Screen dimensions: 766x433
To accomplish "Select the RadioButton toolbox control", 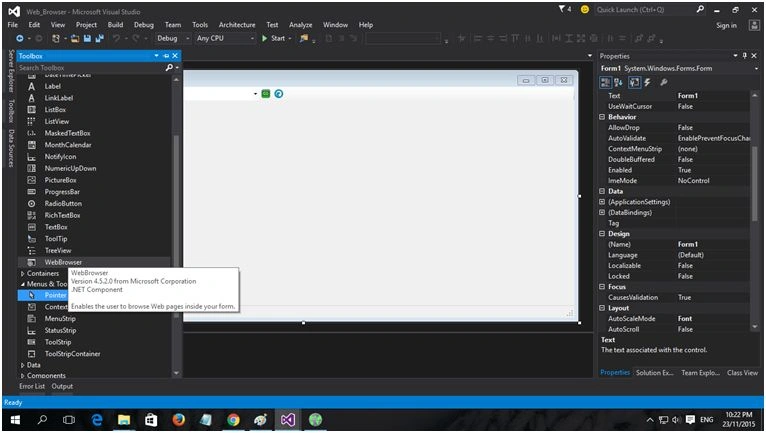I will click(x=63, y=203).
